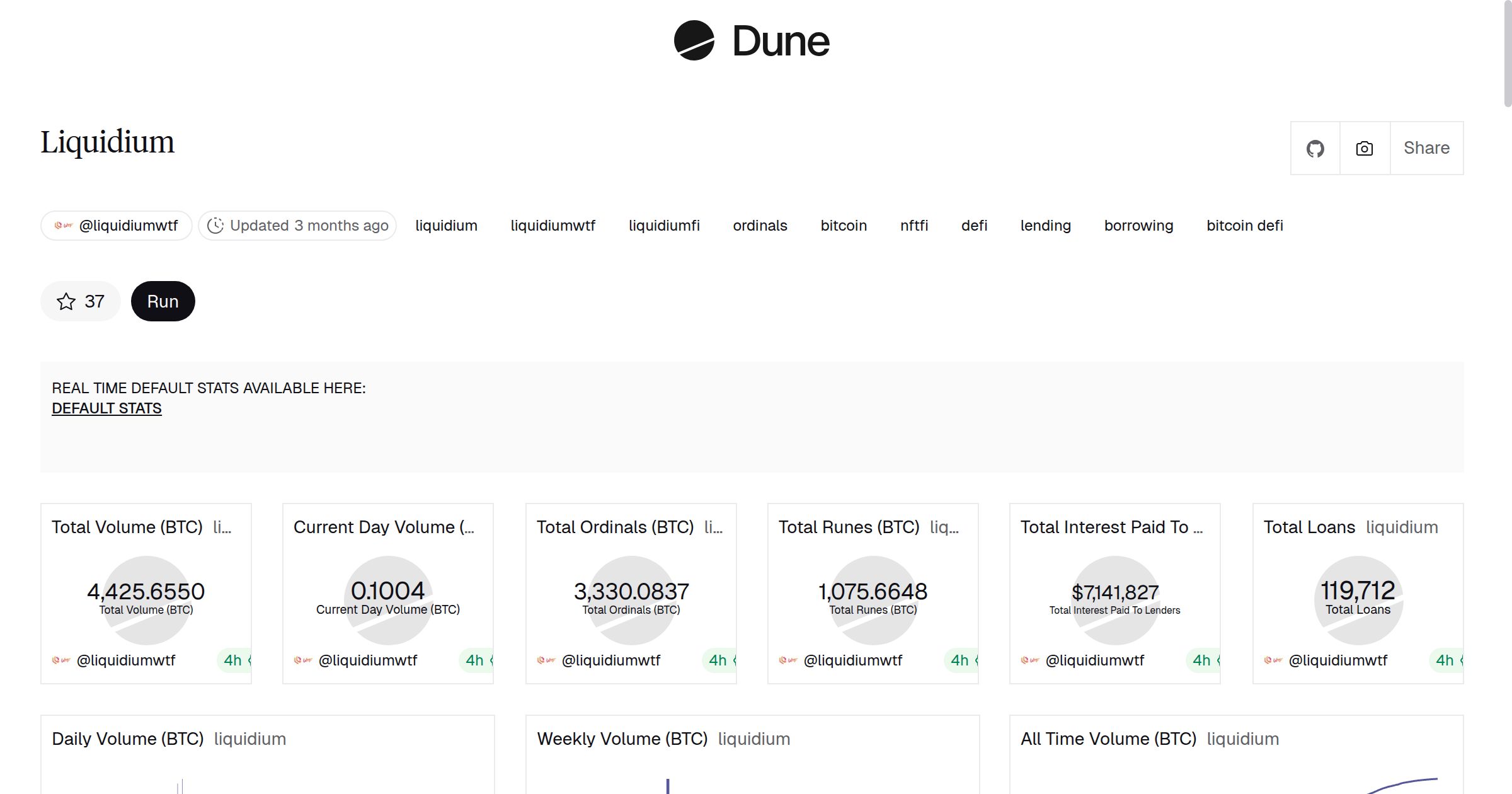This screenshot has width=1512, height=794.
Task: Select the ordinals tag
Action: coord(760,226)
